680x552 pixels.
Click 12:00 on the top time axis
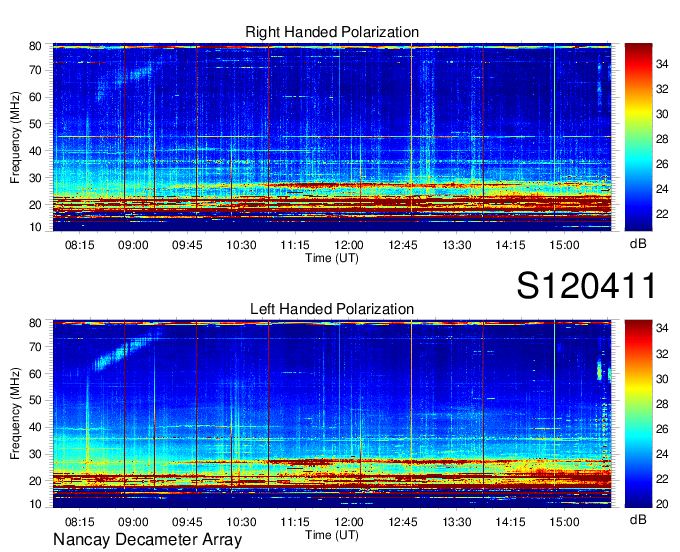coord(349,245)
